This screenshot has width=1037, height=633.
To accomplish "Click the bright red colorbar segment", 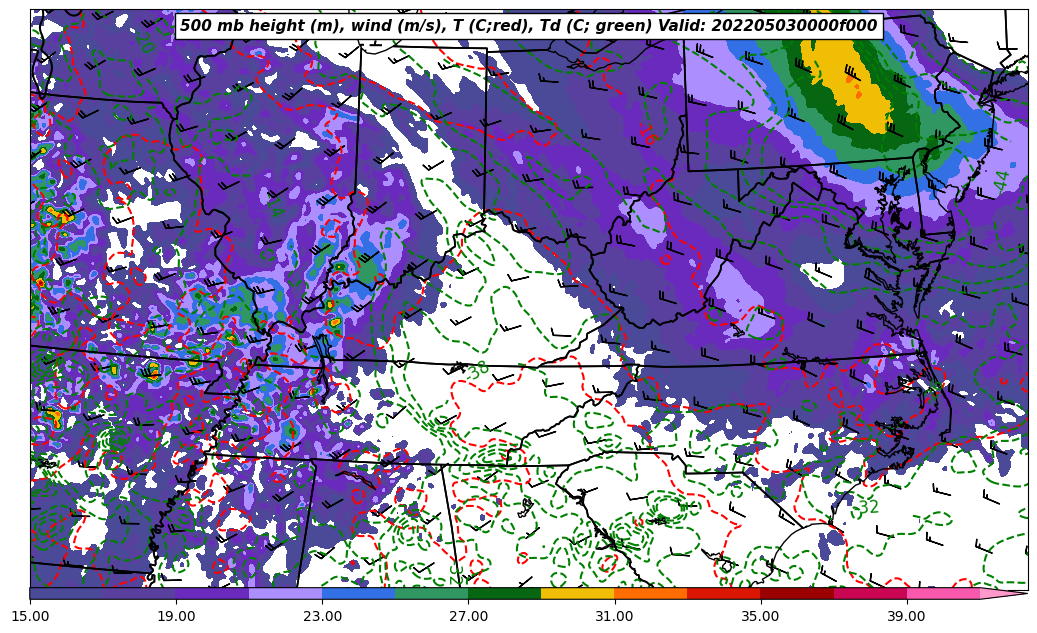I will coord(723,593).
